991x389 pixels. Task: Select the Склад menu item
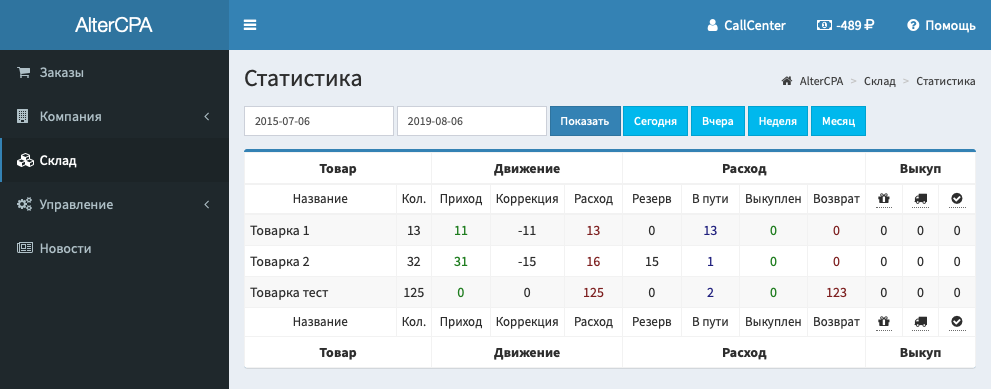tap(114, 160)
